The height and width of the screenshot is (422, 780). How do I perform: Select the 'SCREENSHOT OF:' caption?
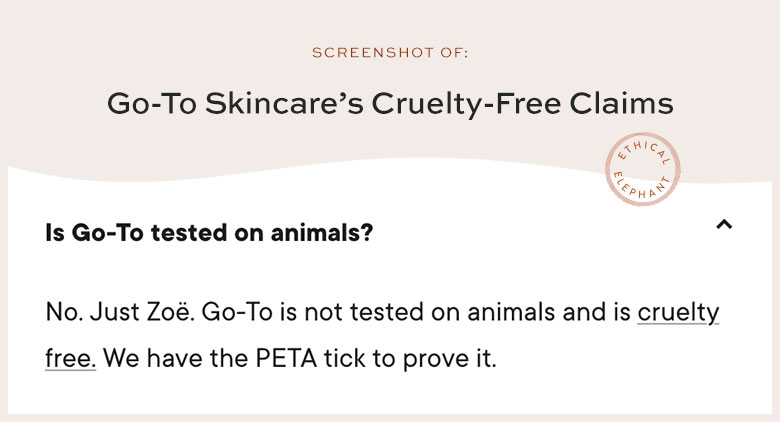[x=390, y=53]
